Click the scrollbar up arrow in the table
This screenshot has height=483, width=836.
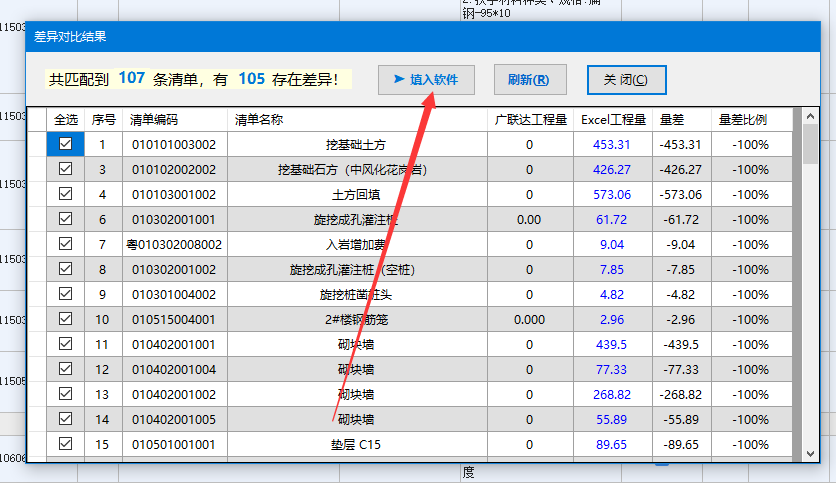click(x=810, y=116)
